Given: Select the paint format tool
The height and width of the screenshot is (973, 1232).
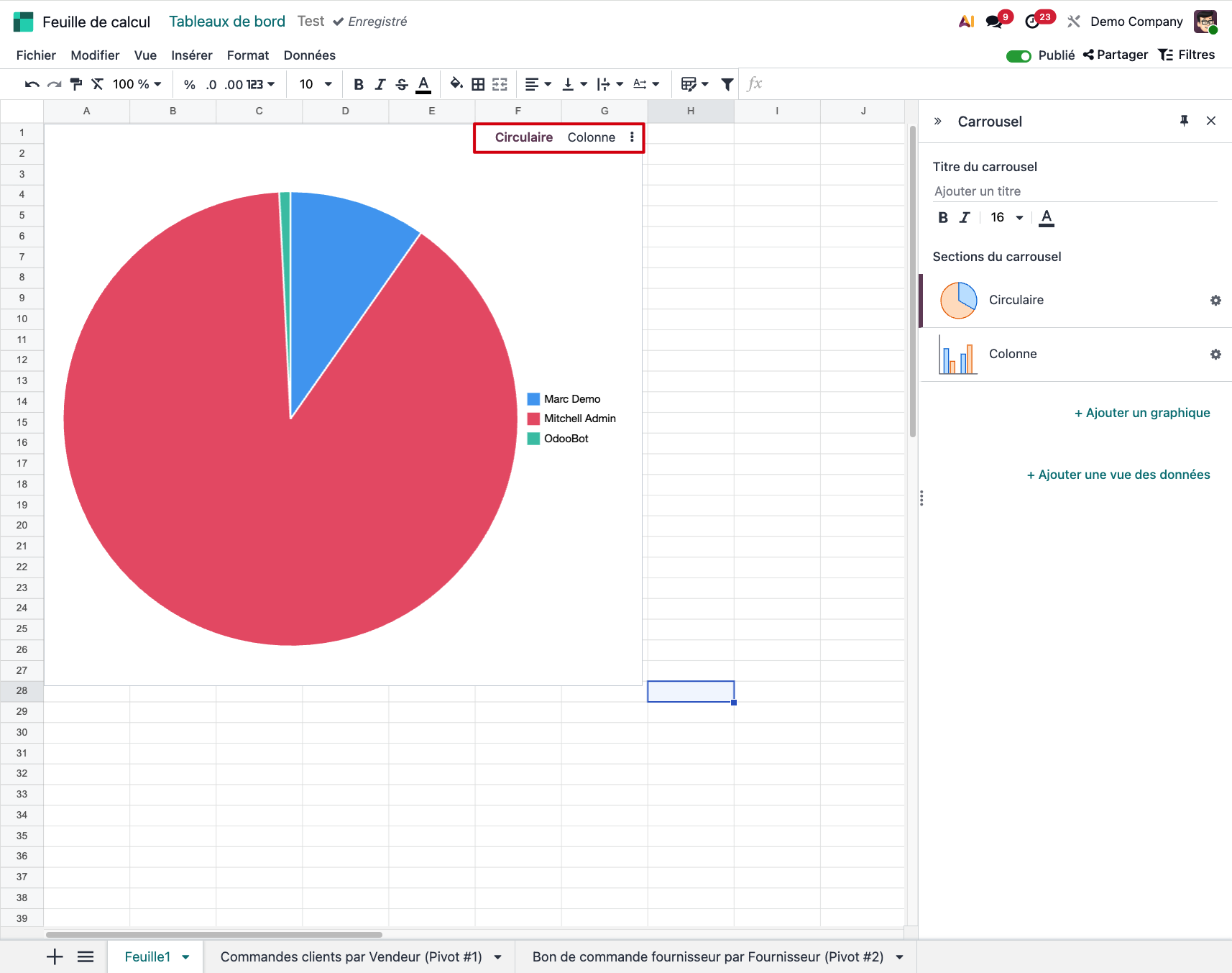Looking at the screenshot, I should coord(75,84).
